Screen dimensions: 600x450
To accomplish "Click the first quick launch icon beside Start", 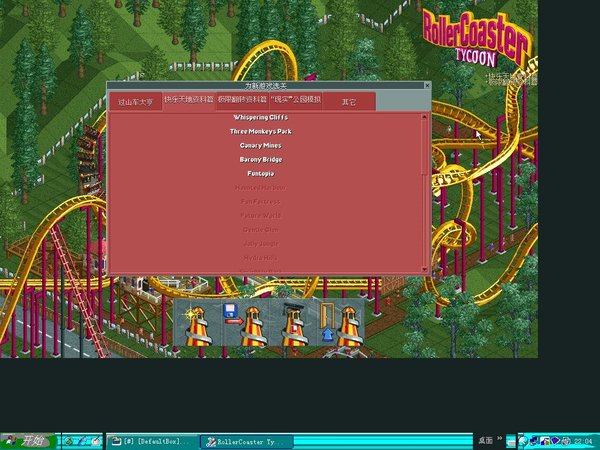I will pos(68,442).
